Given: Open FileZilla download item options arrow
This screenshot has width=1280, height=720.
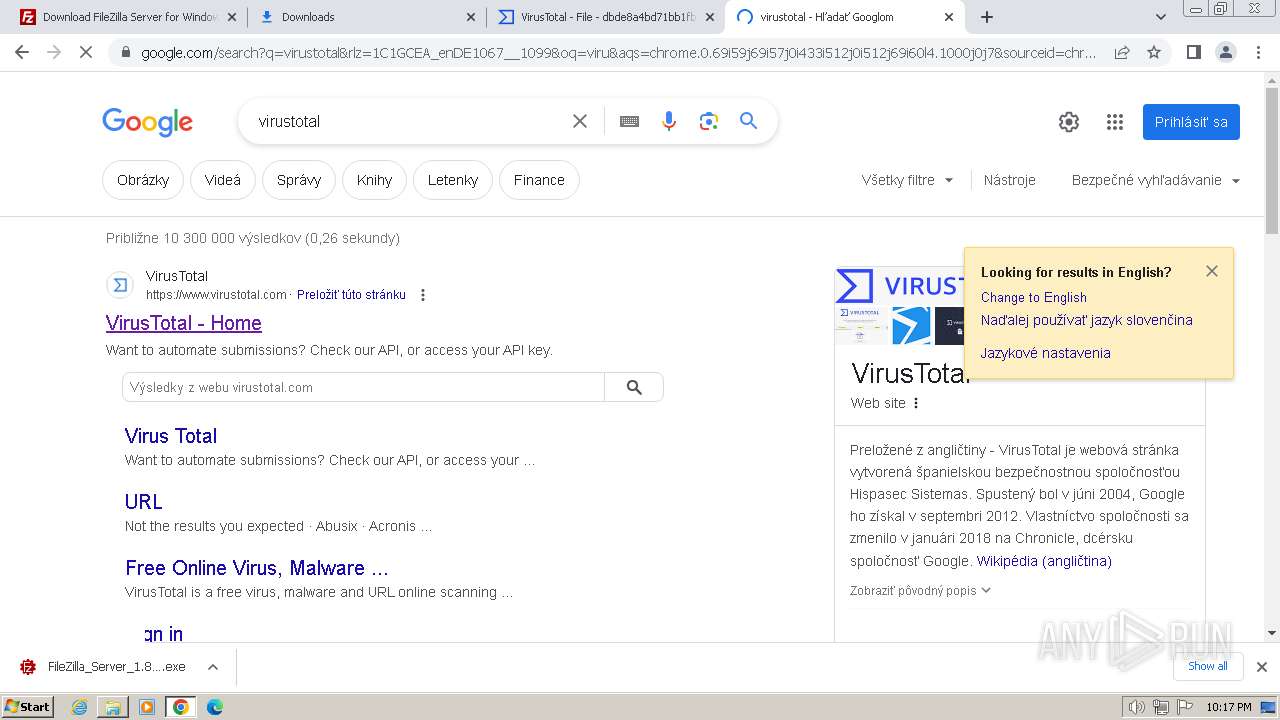Looking at the screenshot, I should click(x=213, y=667).
